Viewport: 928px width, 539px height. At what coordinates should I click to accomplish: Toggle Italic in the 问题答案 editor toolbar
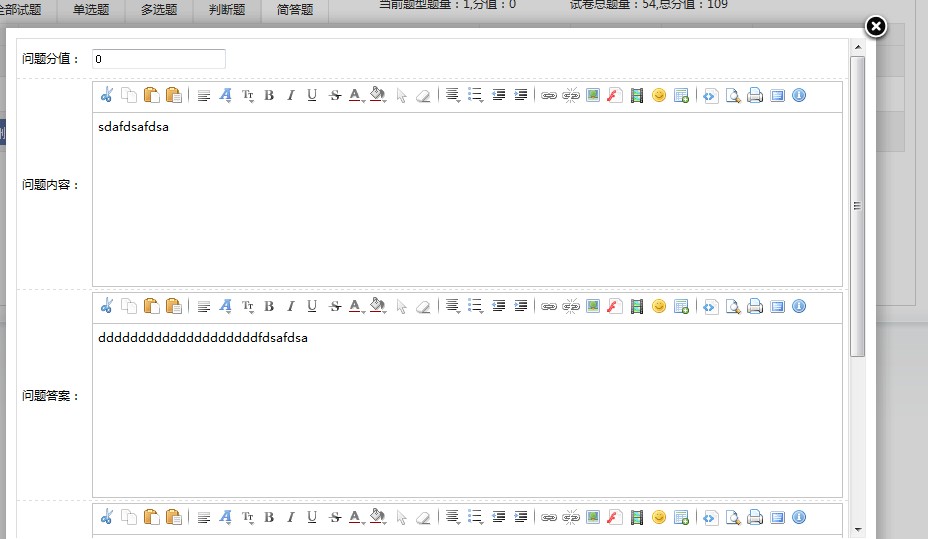[291, 306]
